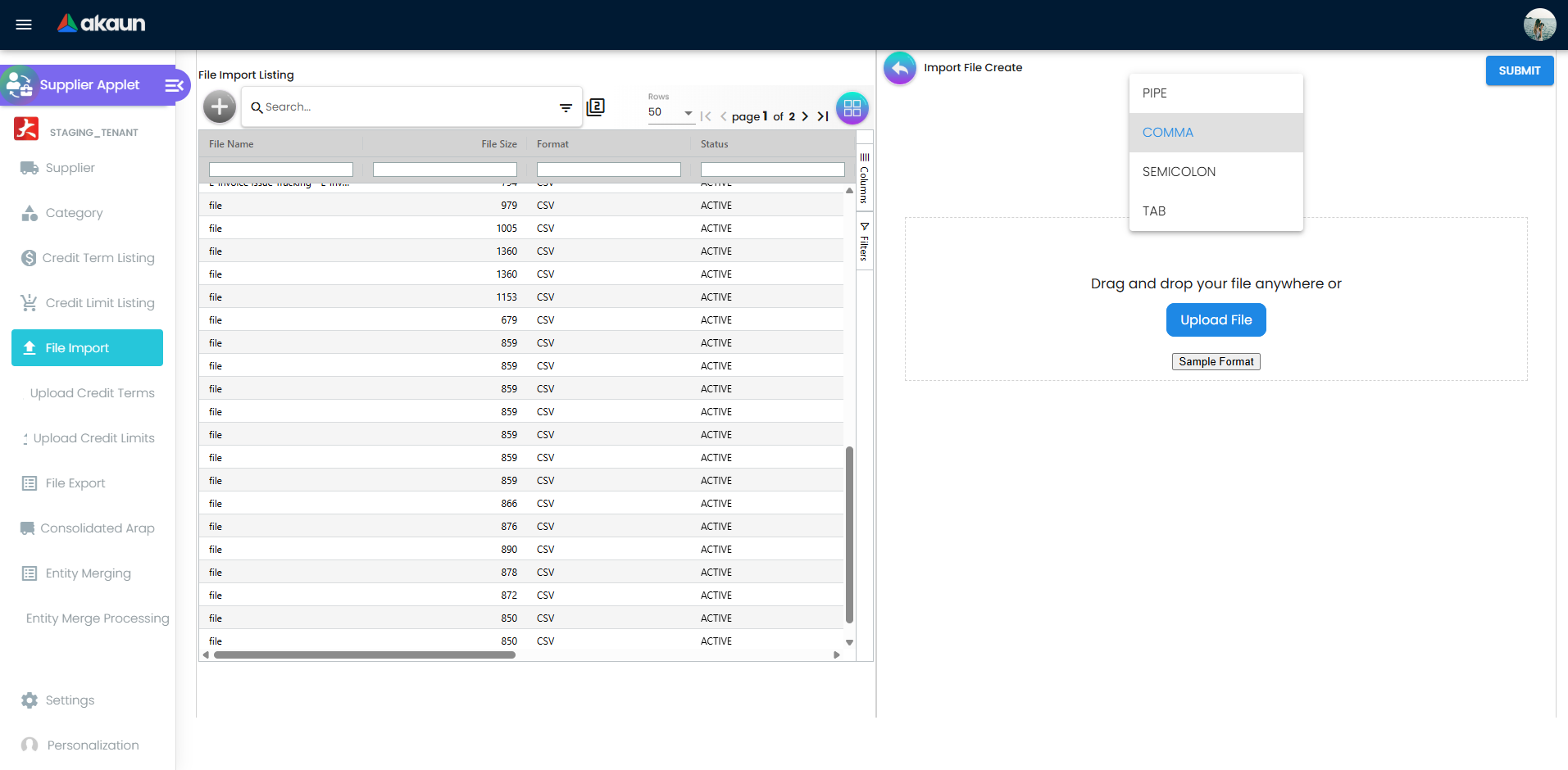The width and height of the screenshot is (1568, 770).
Task: Click the copy/duplicate pages icon in the toolbar
Action: (596, 106)
